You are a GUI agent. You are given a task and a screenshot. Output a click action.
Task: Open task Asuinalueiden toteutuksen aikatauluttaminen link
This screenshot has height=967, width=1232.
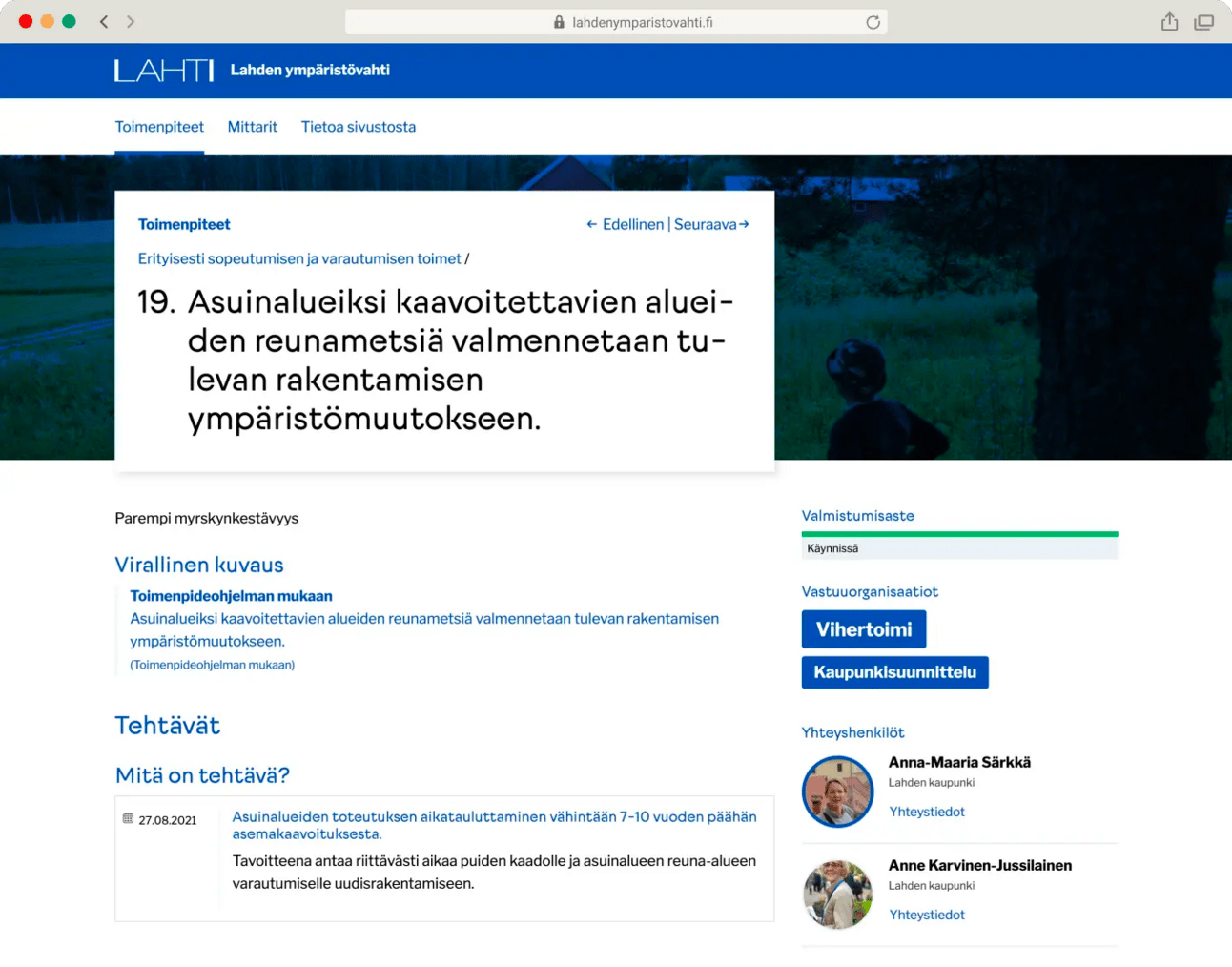[494, 825]
